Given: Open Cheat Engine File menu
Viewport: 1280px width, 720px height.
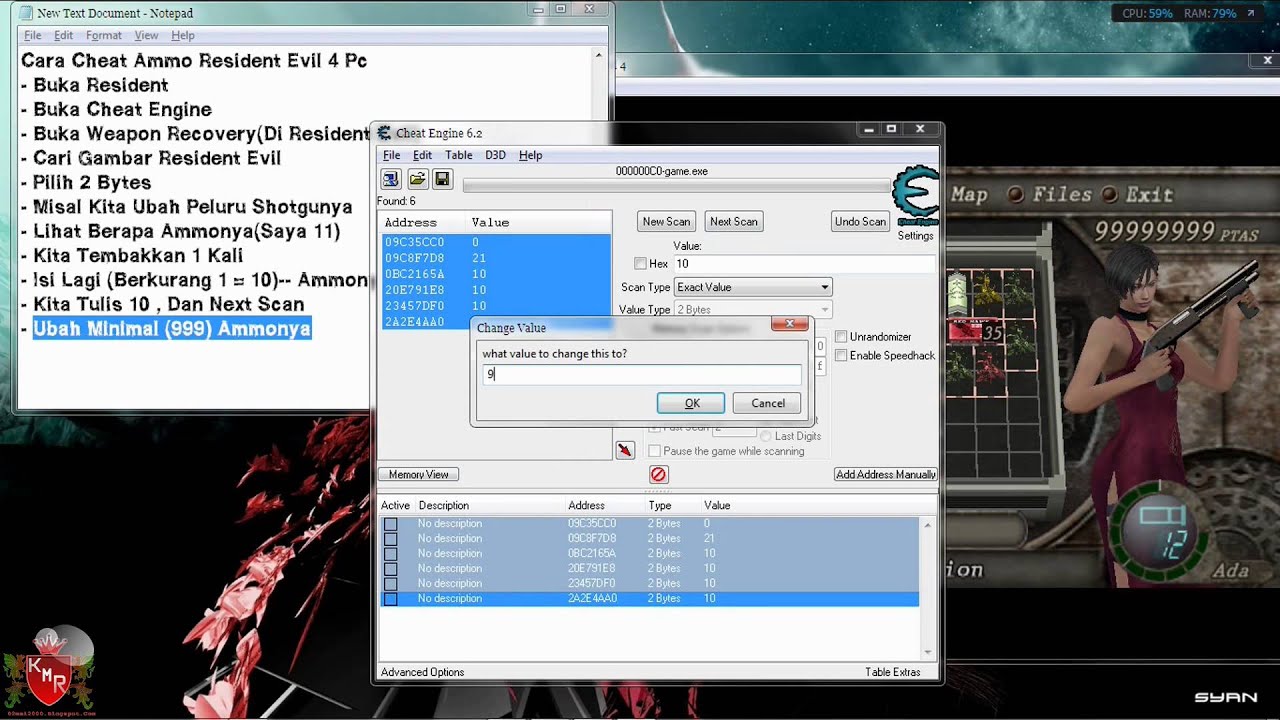Looking at the screenshot, I should [x=392, y=155].
